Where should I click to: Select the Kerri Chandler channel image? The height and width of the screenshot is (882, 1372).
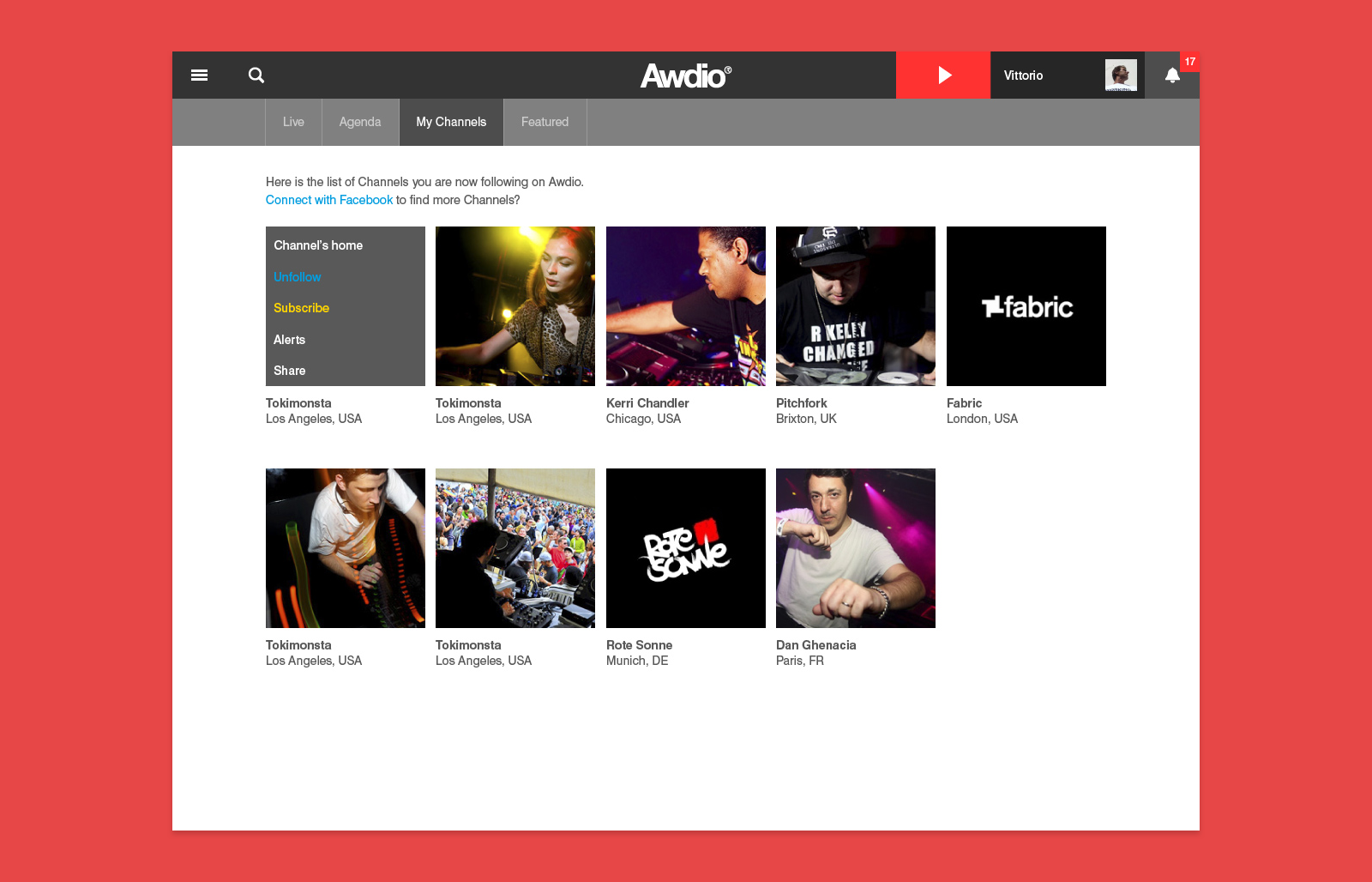point(685,306)
